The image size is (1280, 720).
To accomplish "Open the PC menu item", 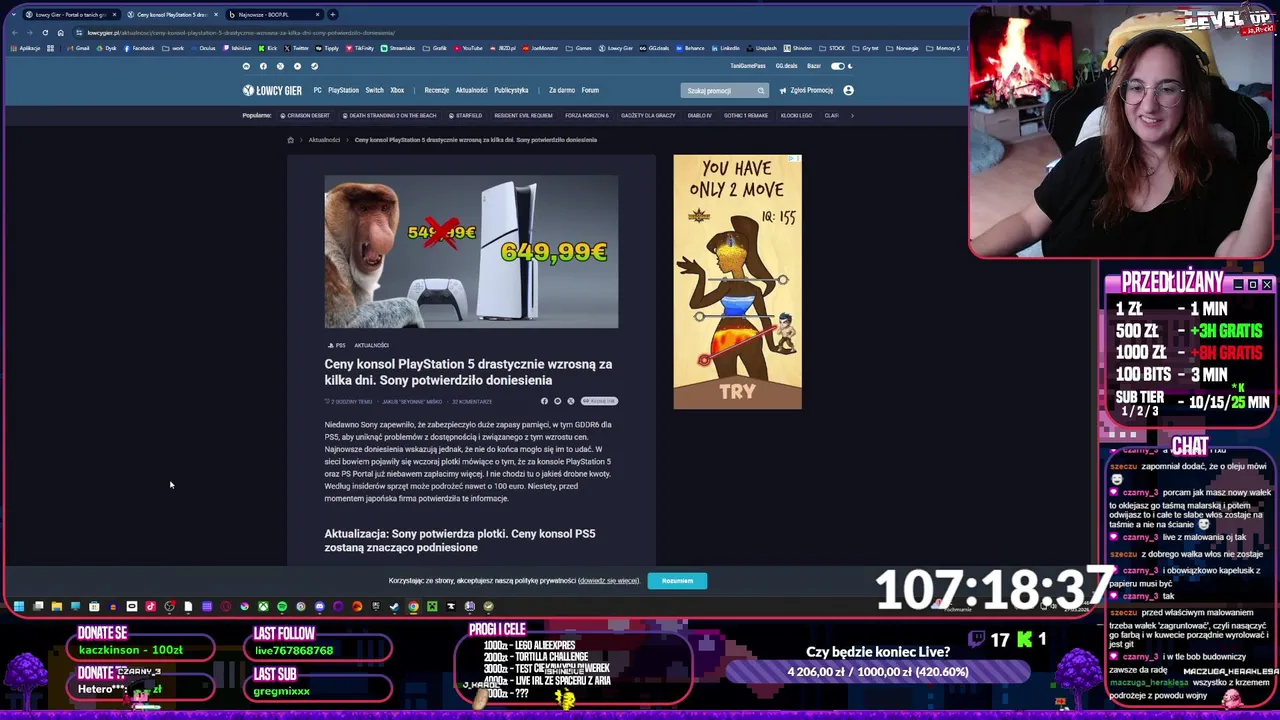I will tap(317, 90).
